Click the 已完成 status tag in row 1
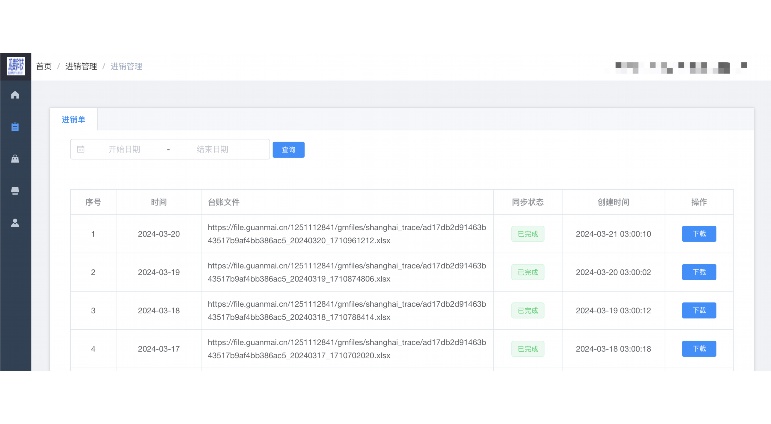The width and height of the screenshot is (771, 424). pyautogui.click(x=528, y=234)
